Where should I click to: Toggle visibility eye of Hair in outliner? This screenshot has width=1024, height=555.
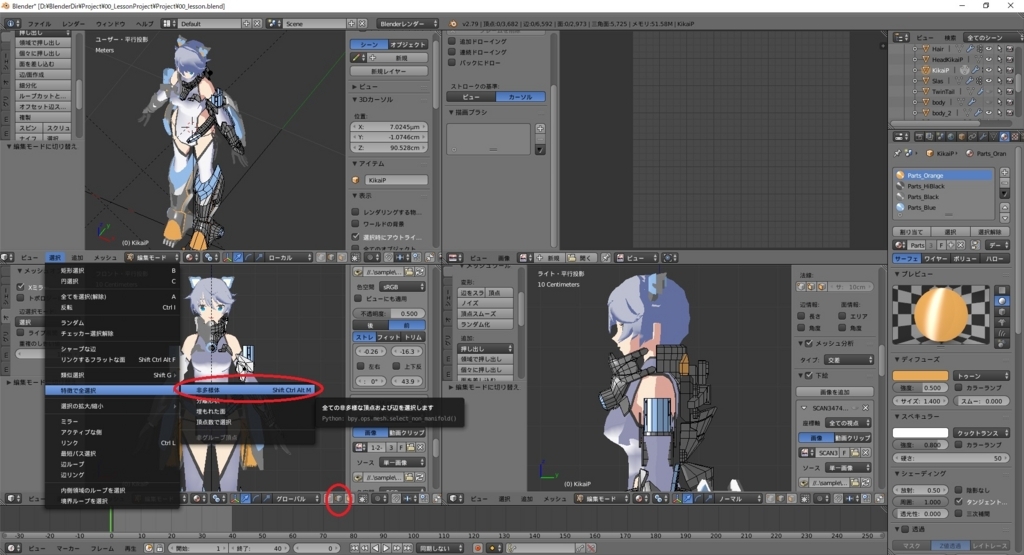[x=989, y=49]
